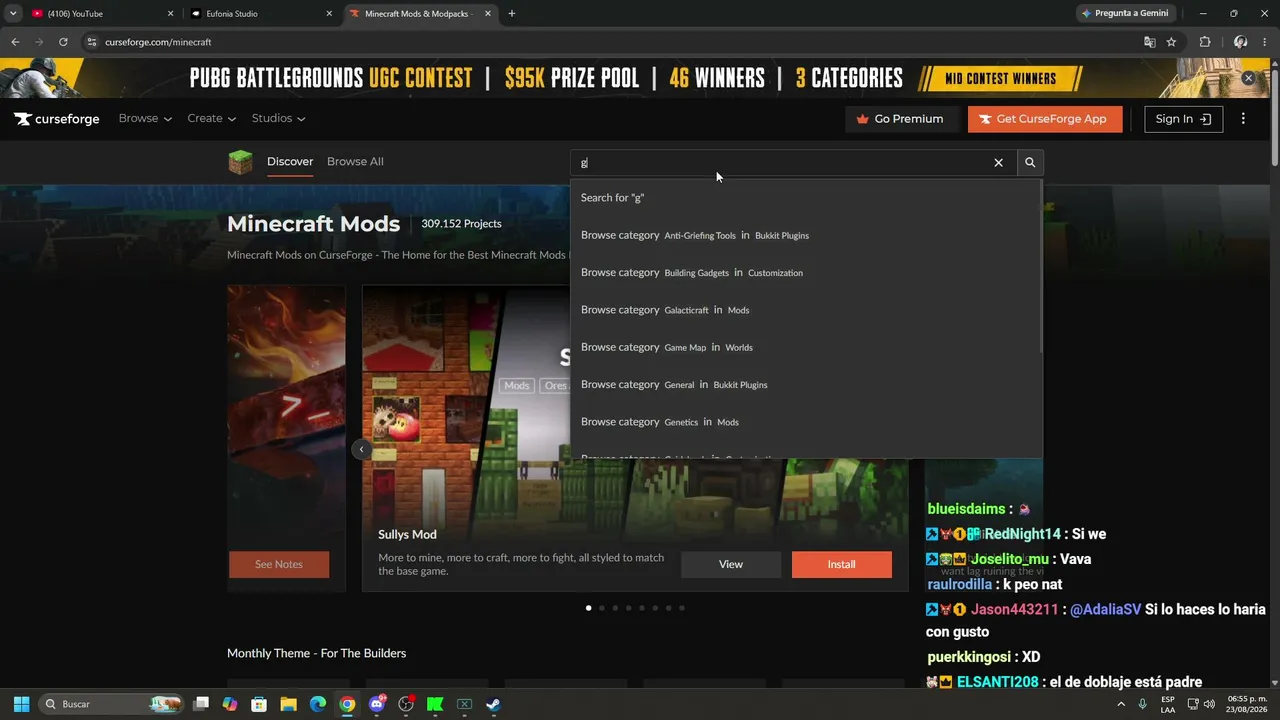The height and width of the screenshot is (720, 1280).
Task: Show hidden system tray icons
Action: pyautogui.click(x=1120, y=704)
